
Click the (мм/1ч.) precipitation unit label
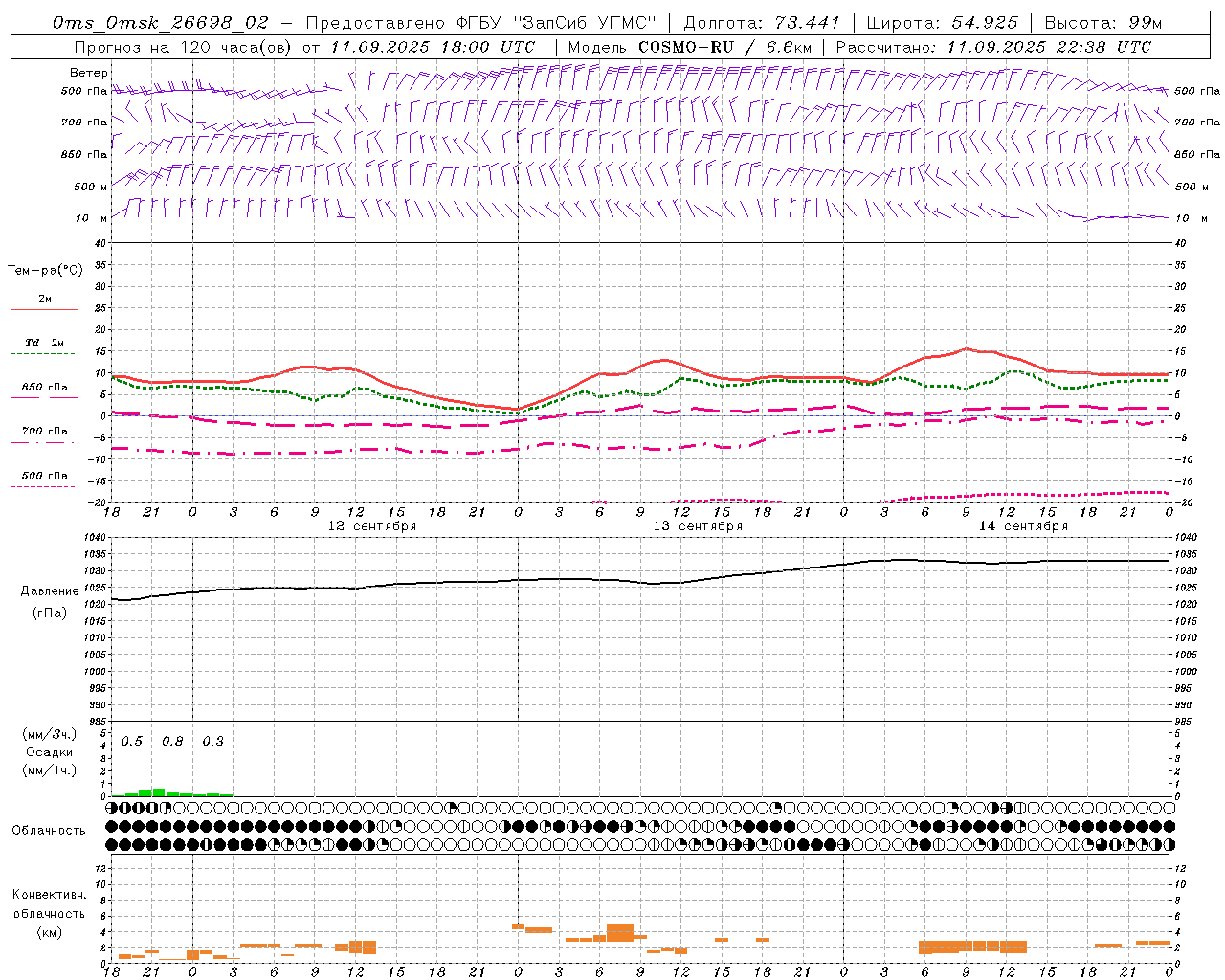pyautogui.click(x=50, y=770)
